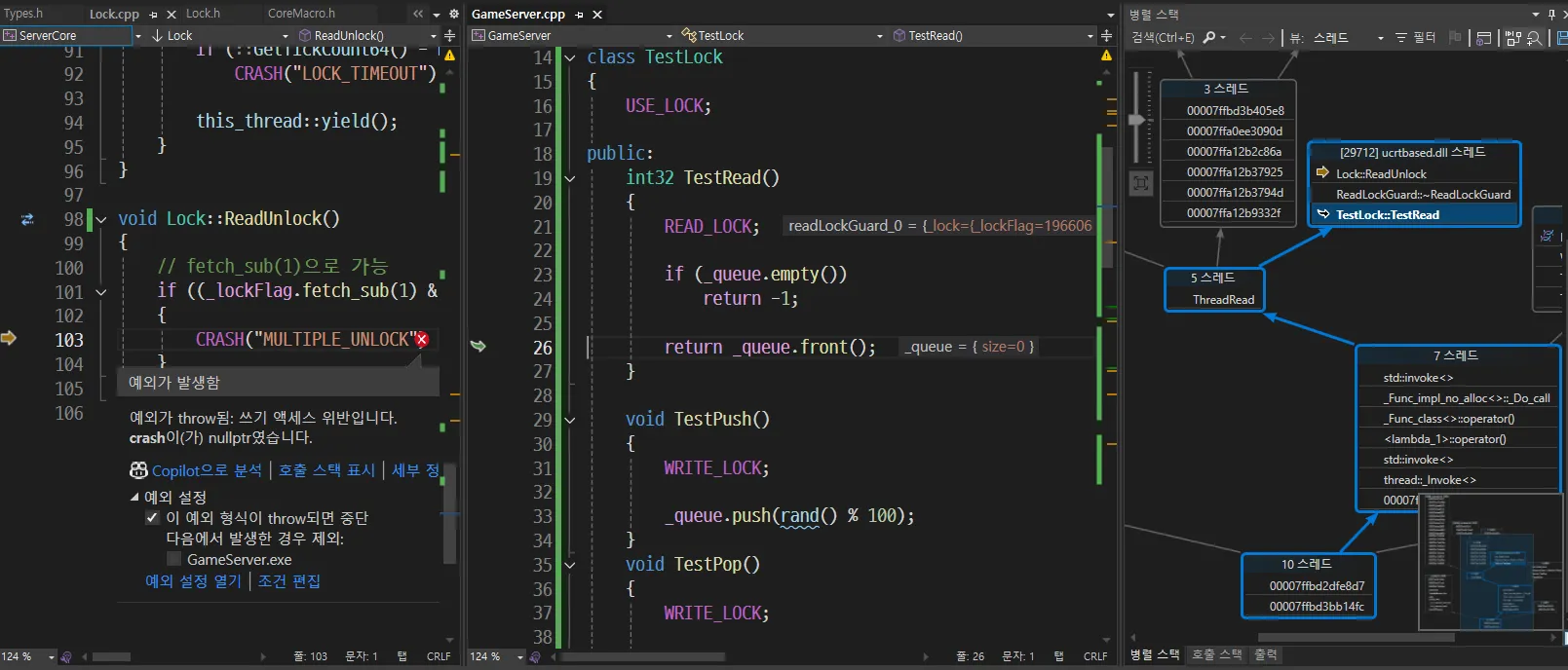Select the Lock::ReadUnlock stack frame
Viewport: 1568px width, 670px height.
(1381, 173)
